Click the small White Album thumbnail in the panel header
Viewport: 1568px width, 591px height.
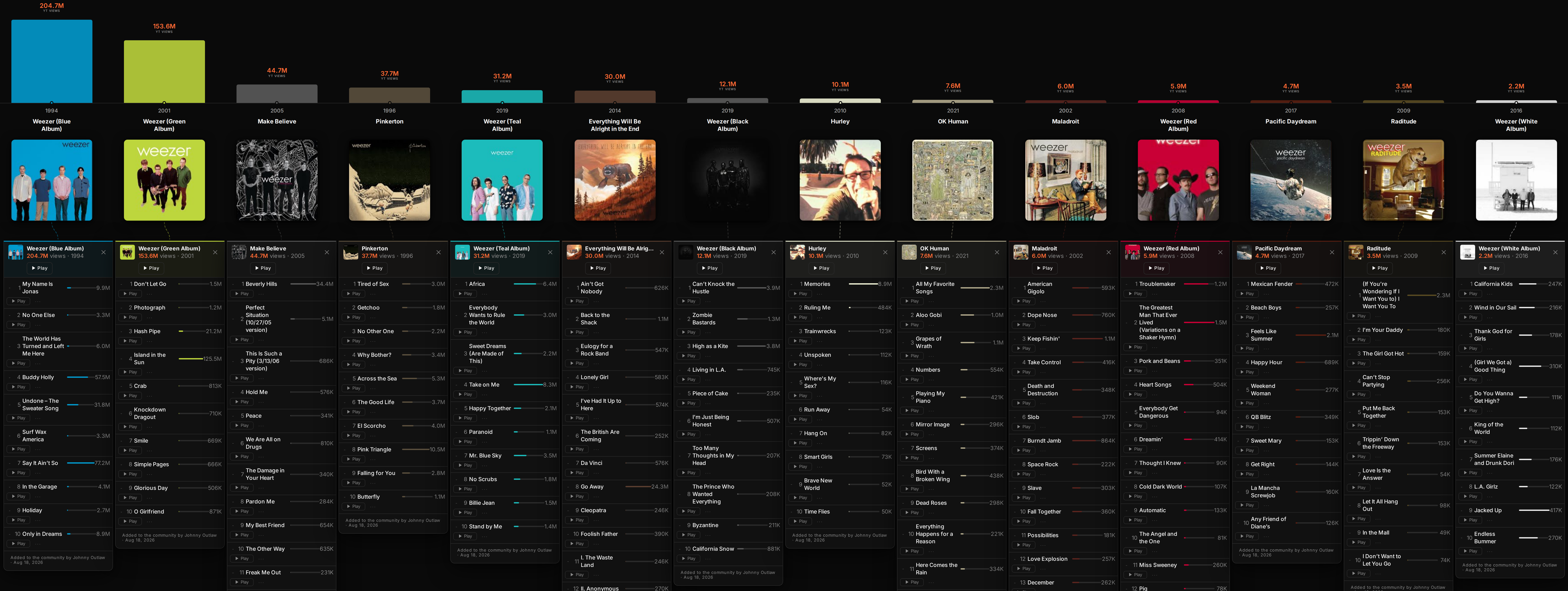pyautogui.click(x=1467, y=252)
